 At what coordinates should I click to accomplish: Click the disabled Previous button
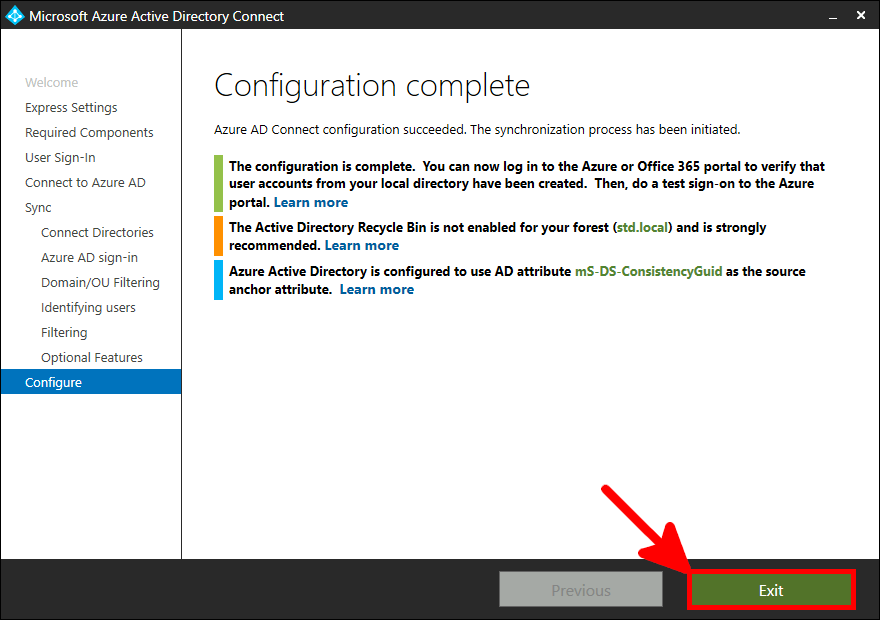580,589
